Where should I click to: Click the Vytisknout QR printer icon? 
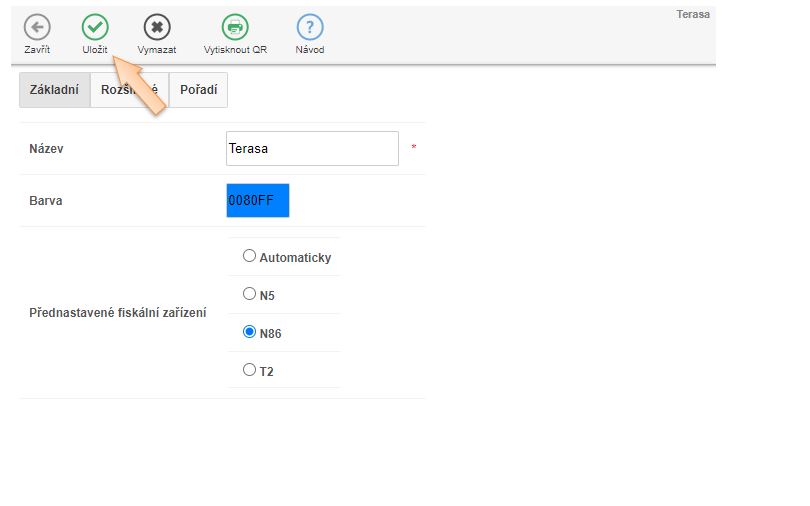click(235, 28)
